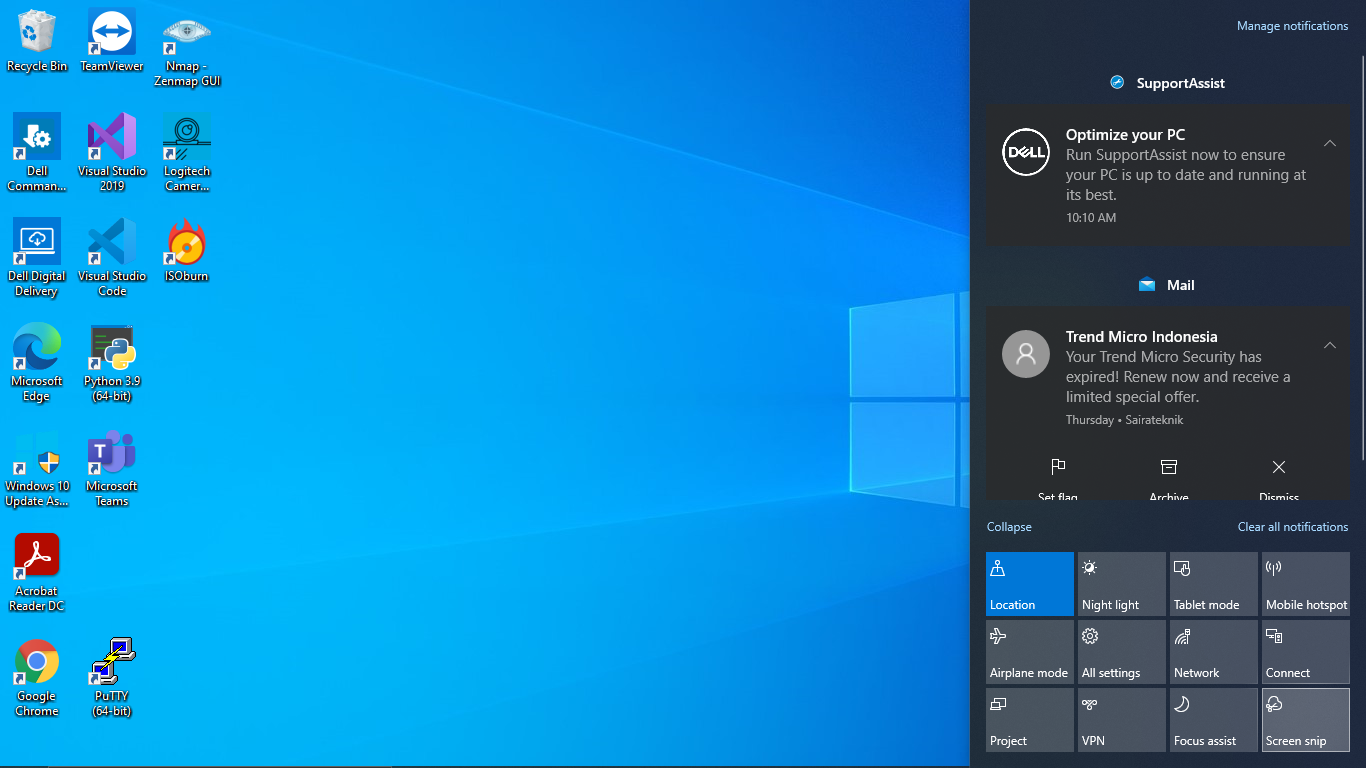1366x768 pixels.
Task: Open the Manage notifications link
Action: pos(1292,26)
